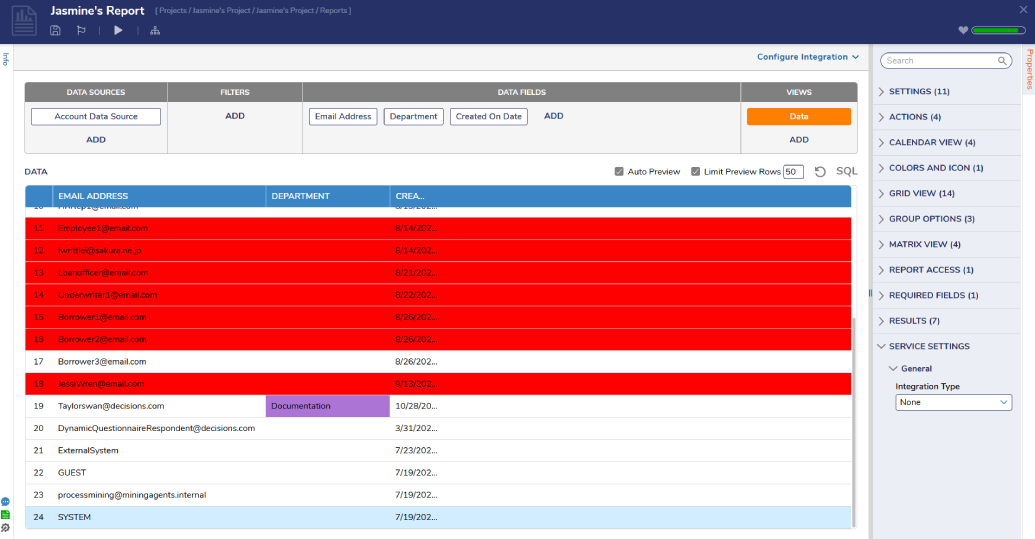Select the ExternalSystem row
The image size is (1035, 539).
(x=438, y=451)
